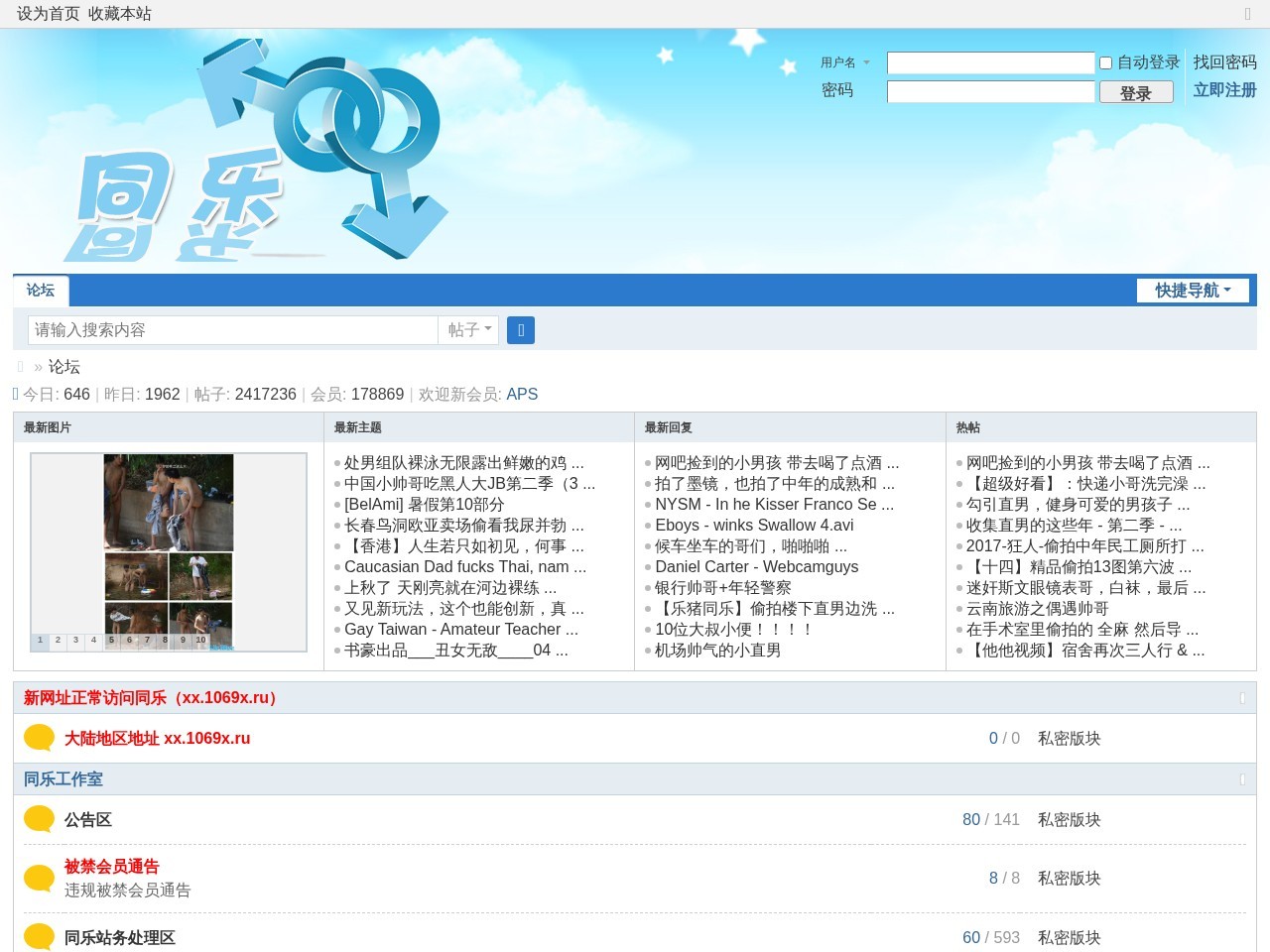Show slide 2 in the picture slideshow
Image resolution: width=1270 pixels, height=952 pixels.
click(58, 641)
